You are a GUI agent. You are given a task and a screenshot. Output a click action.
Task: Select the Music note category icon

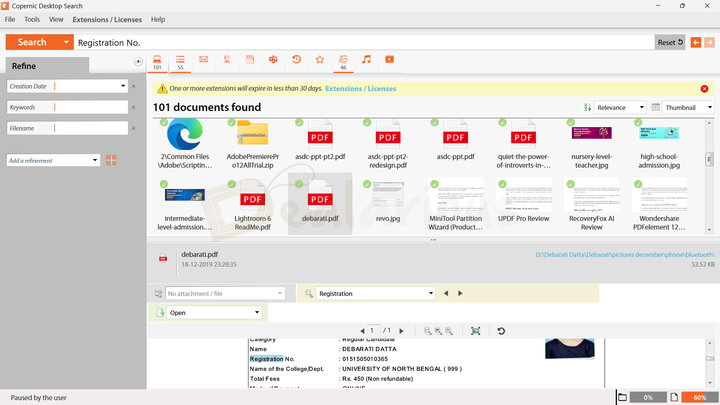pos(366,59)
